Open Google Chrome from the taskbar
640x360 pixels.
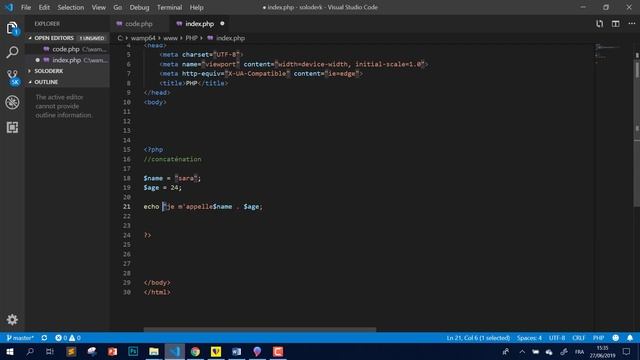pos(195,351)
